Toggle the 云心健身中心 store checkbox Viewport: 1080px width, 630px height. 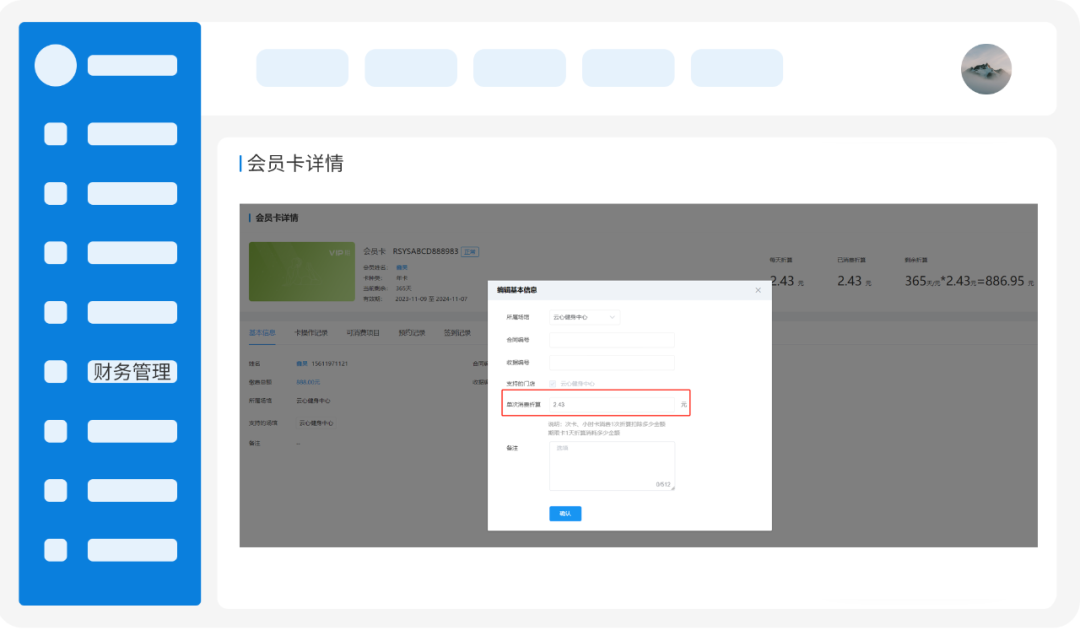[x=553, y=383]
